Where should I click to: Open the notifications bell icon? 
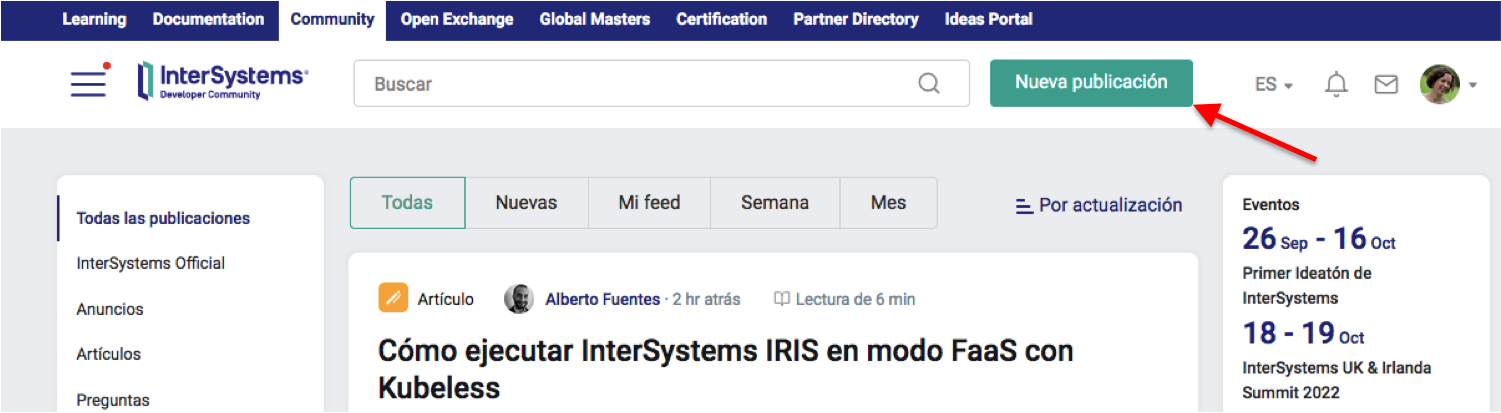pos(1336,85)
